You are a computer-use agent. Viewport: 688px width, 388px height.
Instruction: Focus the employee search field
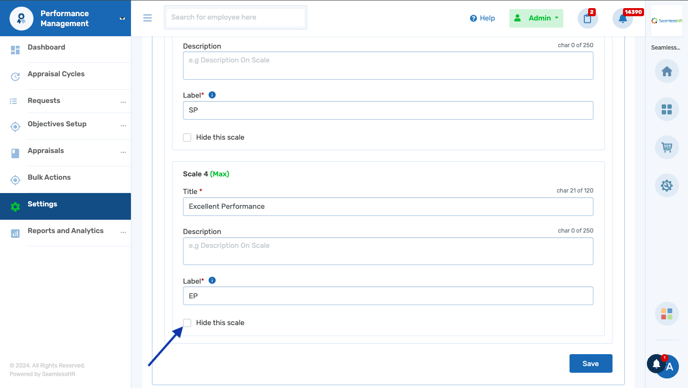coord(236,18)
